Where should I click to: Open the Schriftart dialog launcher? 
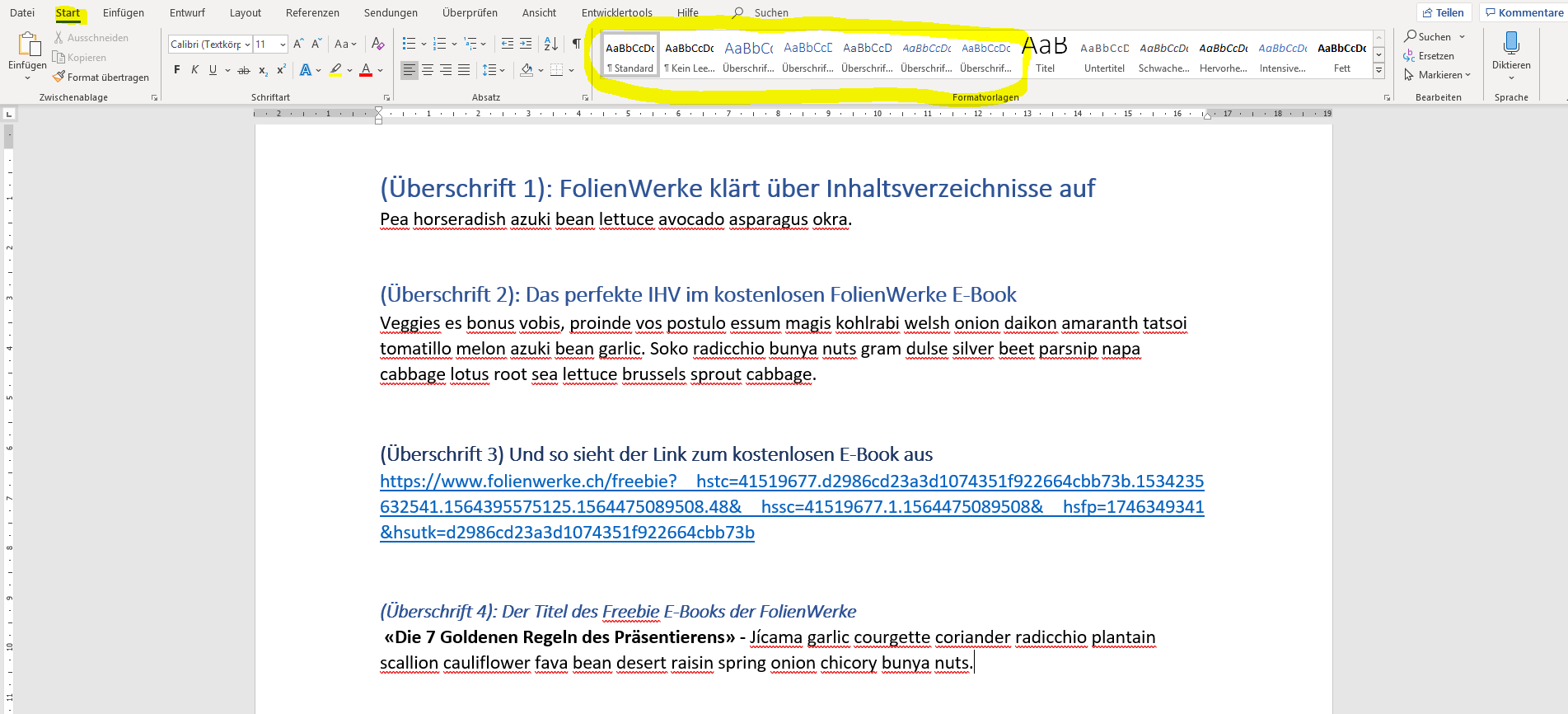tap(387, 97)
